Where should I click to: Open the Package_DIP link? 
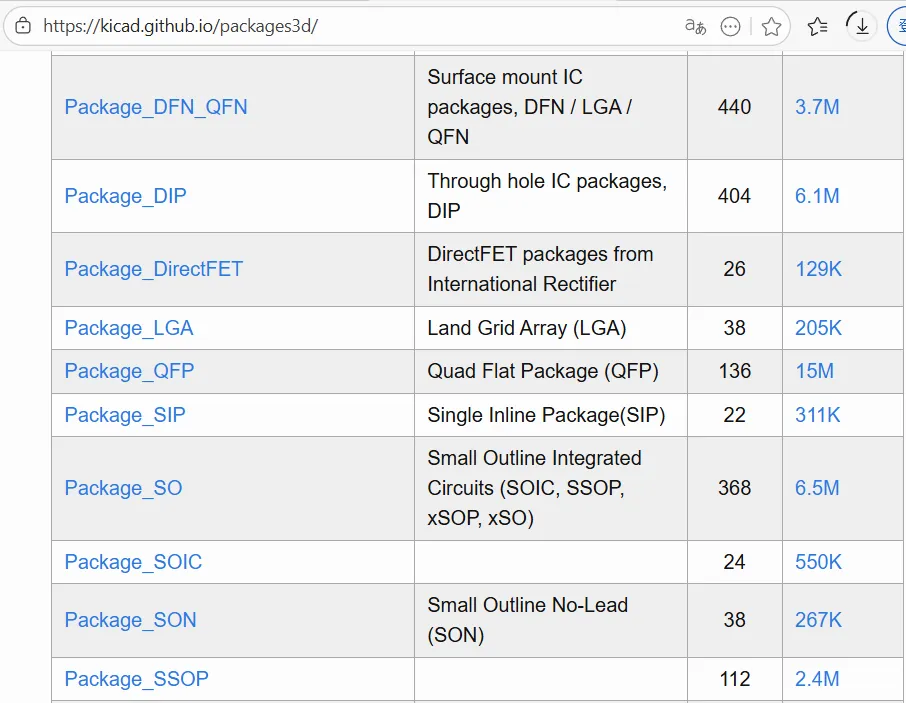click(x=125, y=196)
